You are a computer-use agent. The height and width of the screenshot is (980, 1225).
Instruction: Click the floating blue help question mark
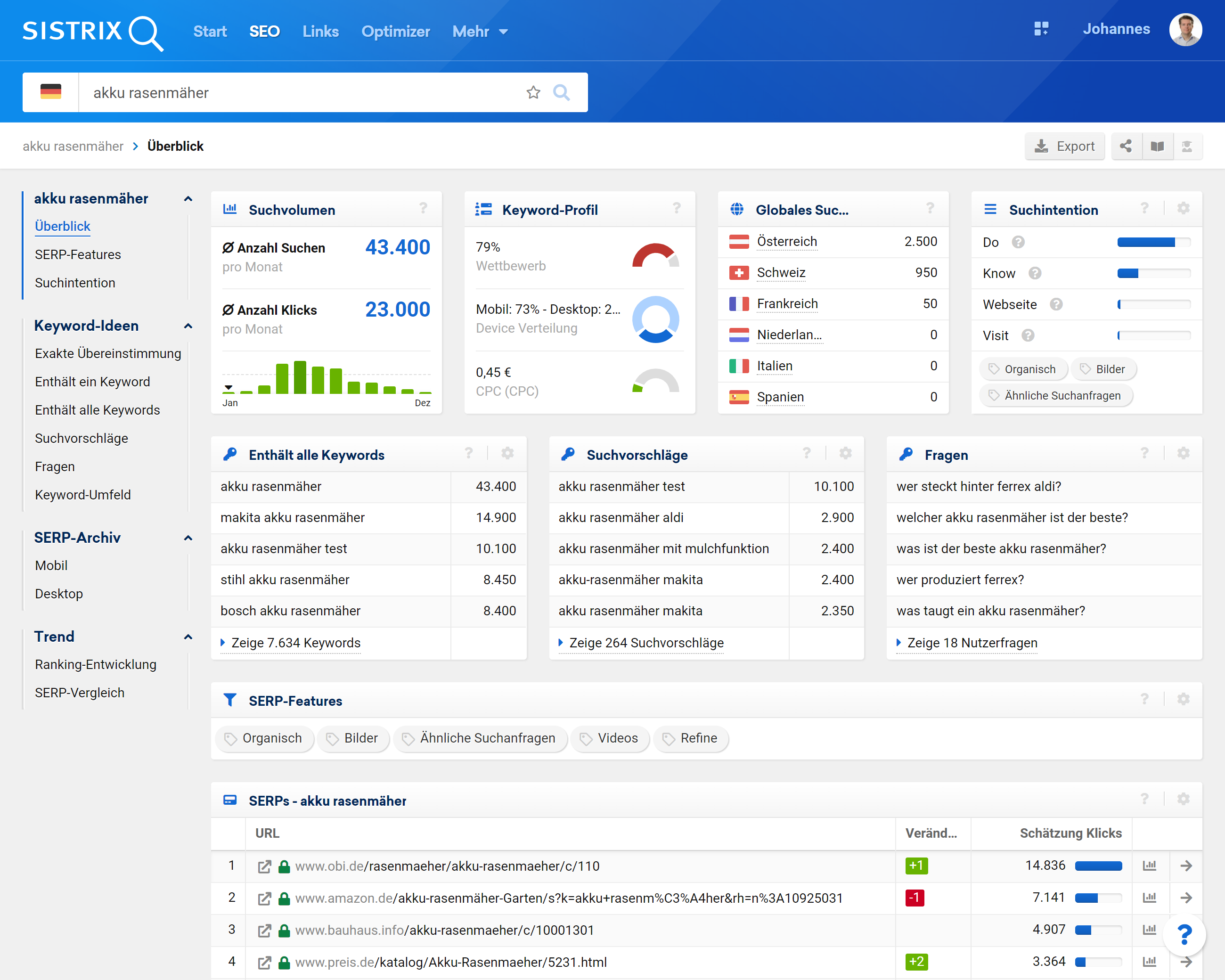tap(1184, 935)
